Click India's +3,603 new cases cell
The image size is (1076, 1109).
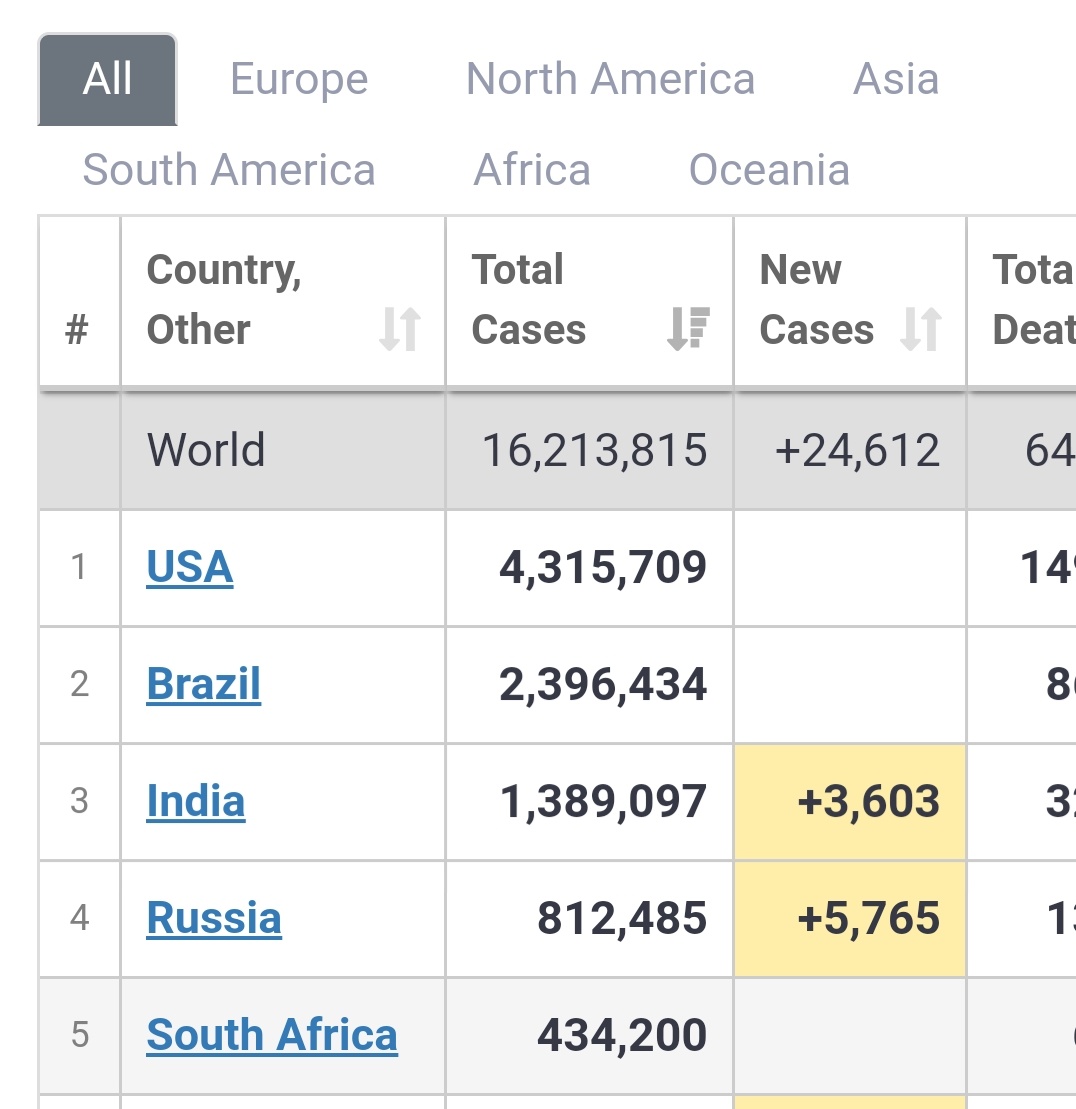tap(868, 801)
